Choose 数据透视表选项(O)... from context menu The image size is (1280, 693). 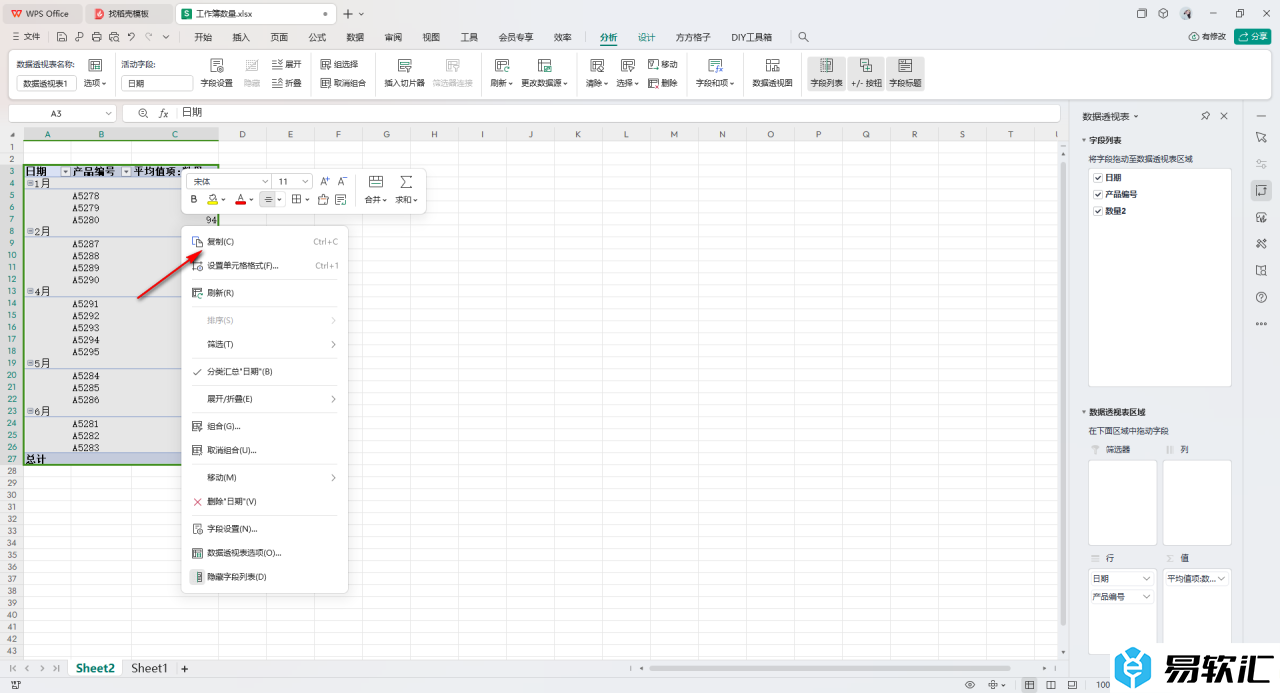click(264, 552)
